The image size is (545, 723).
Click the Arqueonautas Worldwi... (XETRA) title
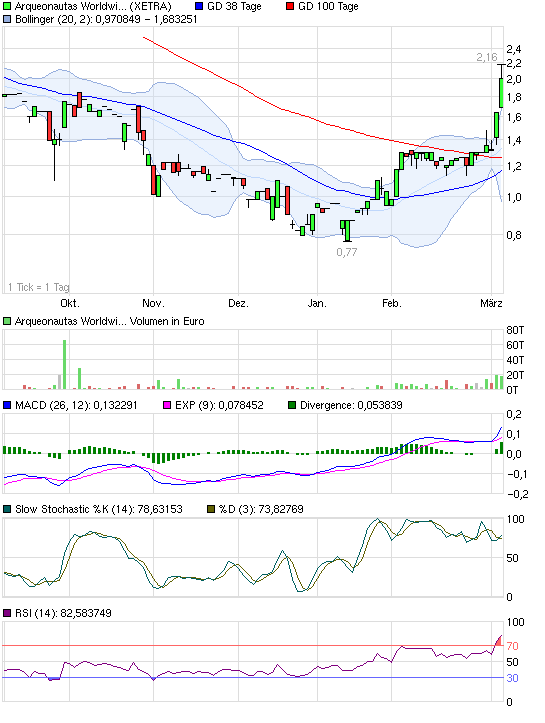tap(93, 6)
